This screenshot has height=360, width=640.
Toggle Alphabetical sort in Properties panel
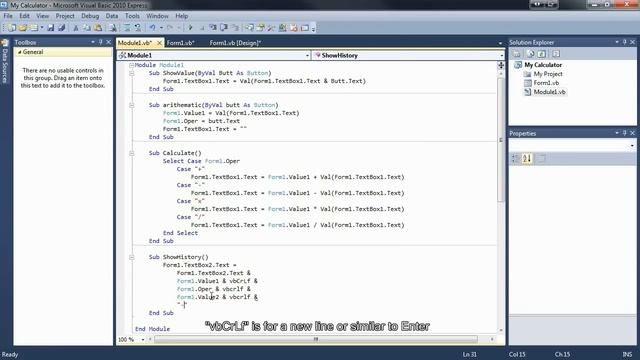527,158
